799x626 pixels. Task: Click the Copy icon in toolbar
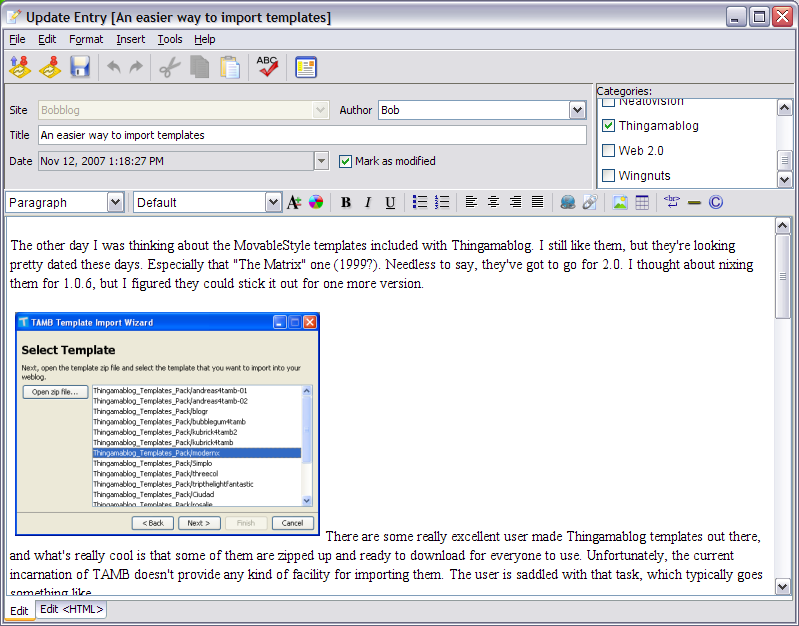pos(199,67)
